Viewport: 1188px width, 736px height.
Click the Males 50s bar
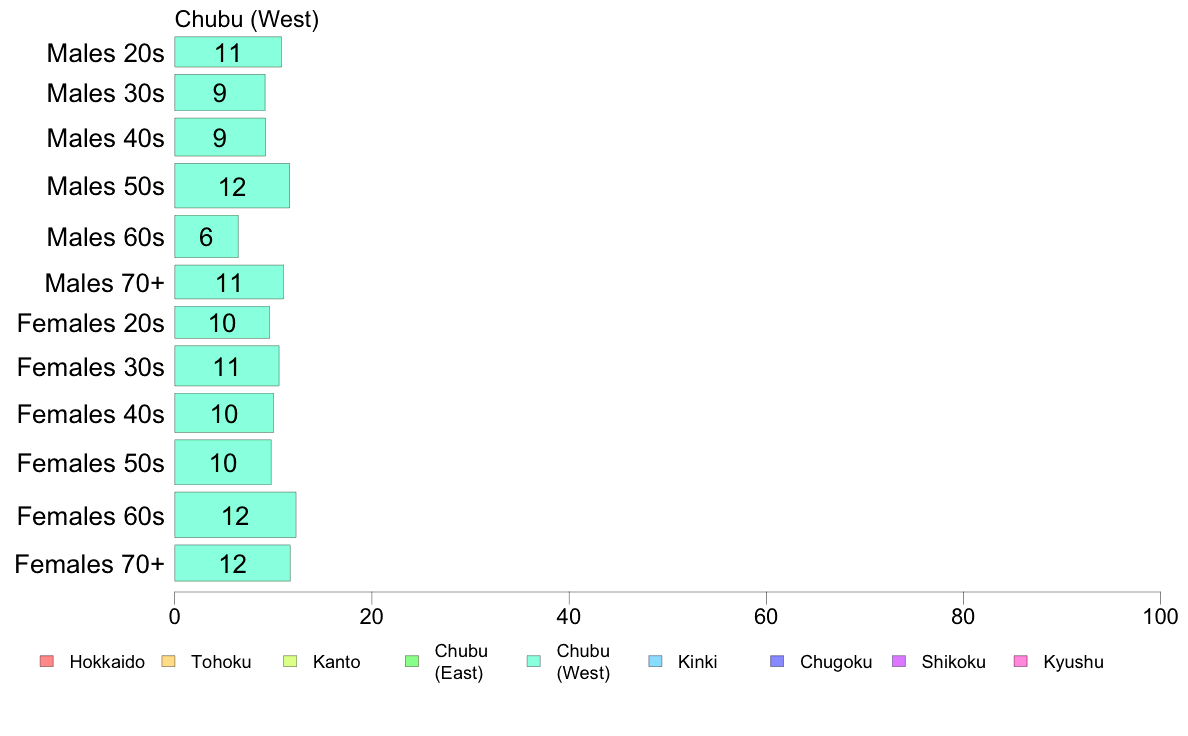pyautogui.click(x=232, y=186)
